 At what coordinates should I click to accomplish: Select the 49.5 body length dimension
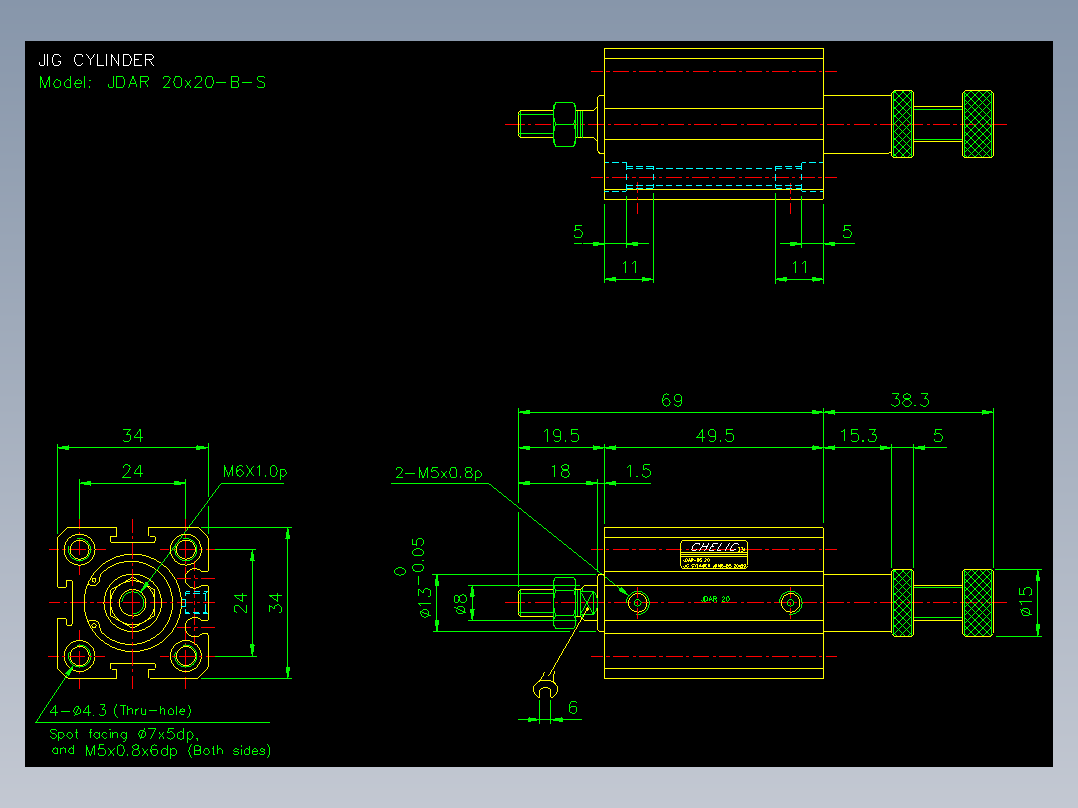click(x=715, y=436)
